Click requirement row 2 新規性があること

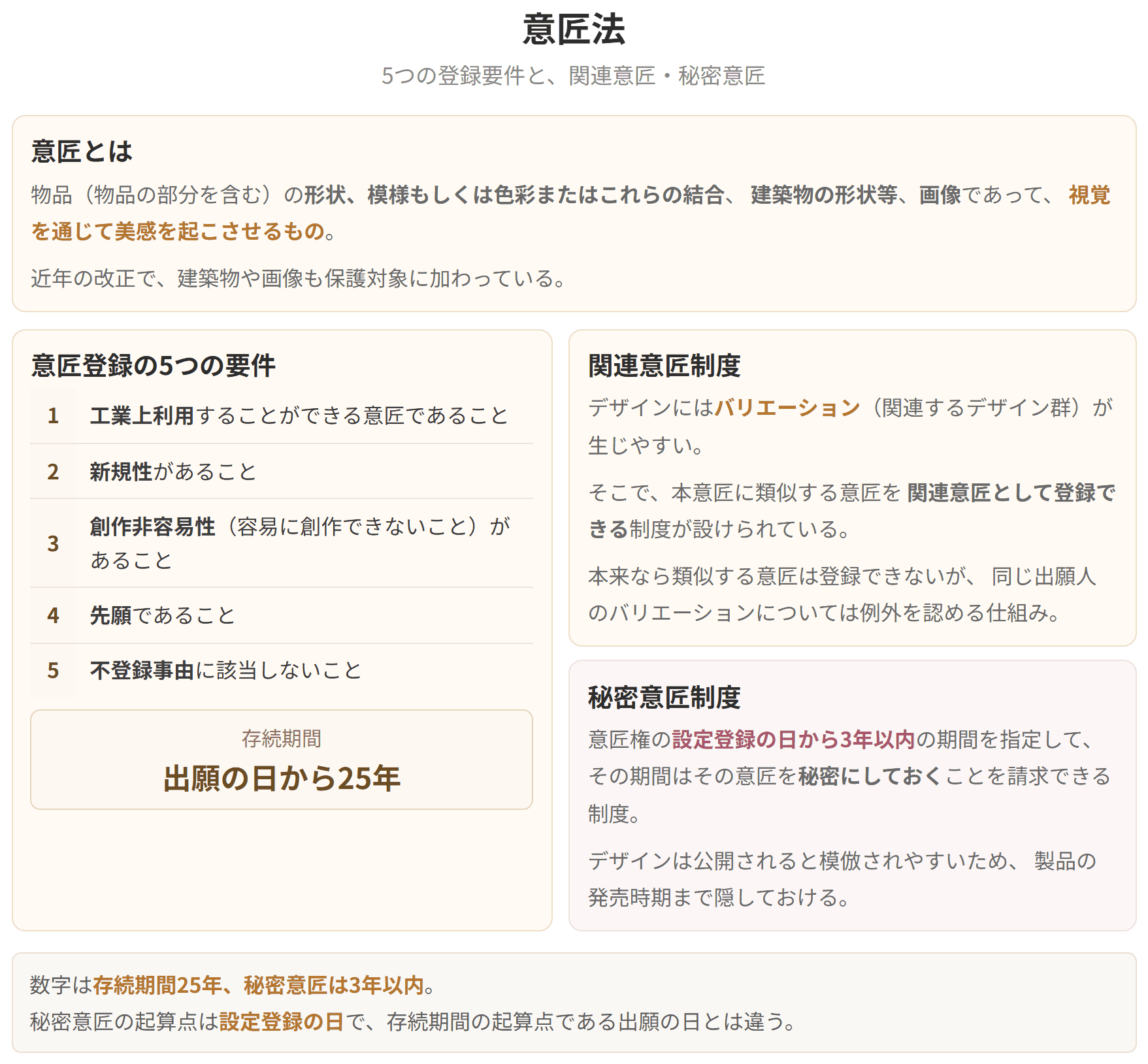(x=282, y=472)
